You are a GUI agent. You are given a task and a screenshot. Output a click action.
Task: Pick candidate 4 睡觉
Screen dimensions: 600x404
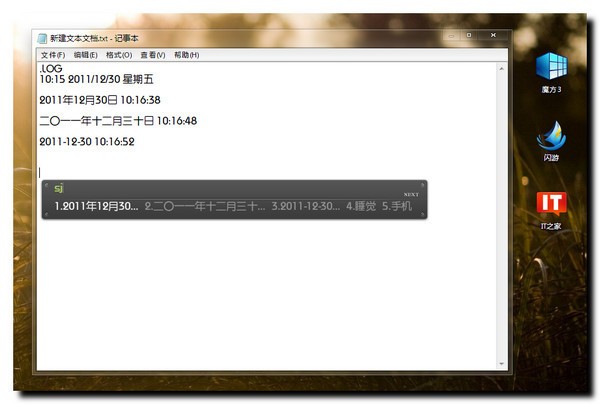click(x=361, y=207)
